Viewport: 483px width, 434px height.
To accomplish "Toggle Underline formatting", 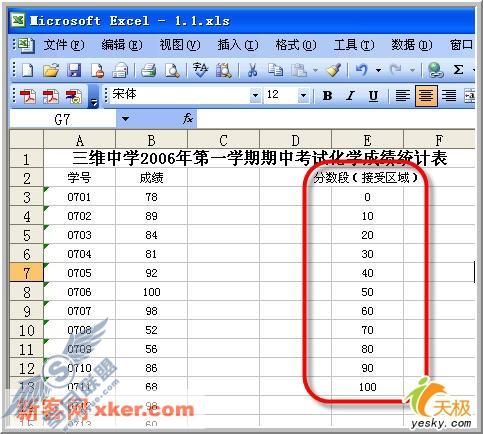I will 373,96.
